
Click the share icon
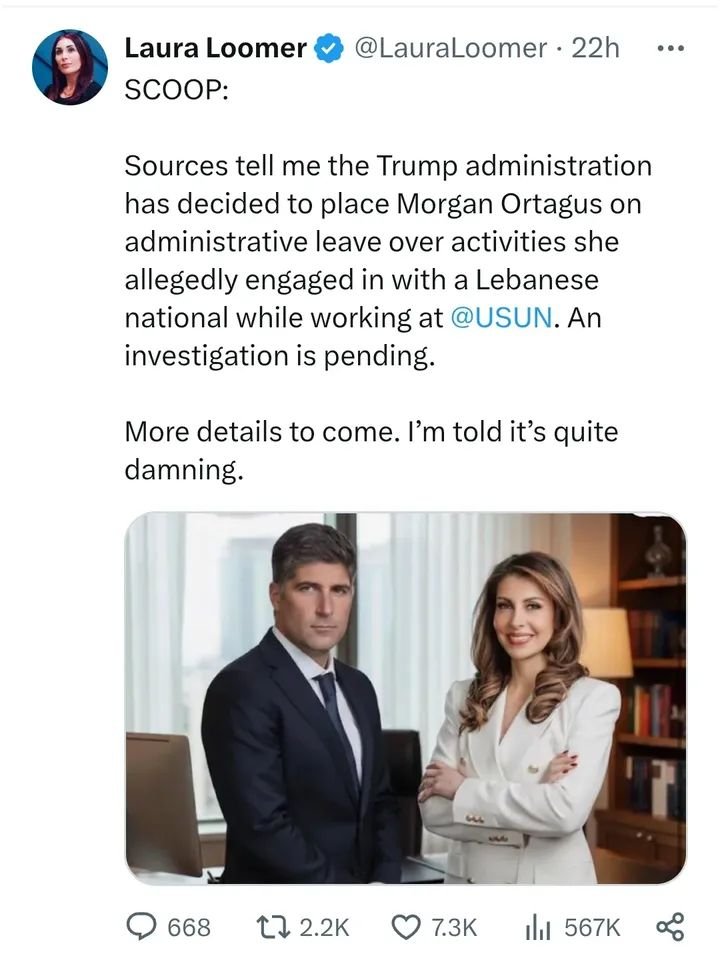[669, 927]
